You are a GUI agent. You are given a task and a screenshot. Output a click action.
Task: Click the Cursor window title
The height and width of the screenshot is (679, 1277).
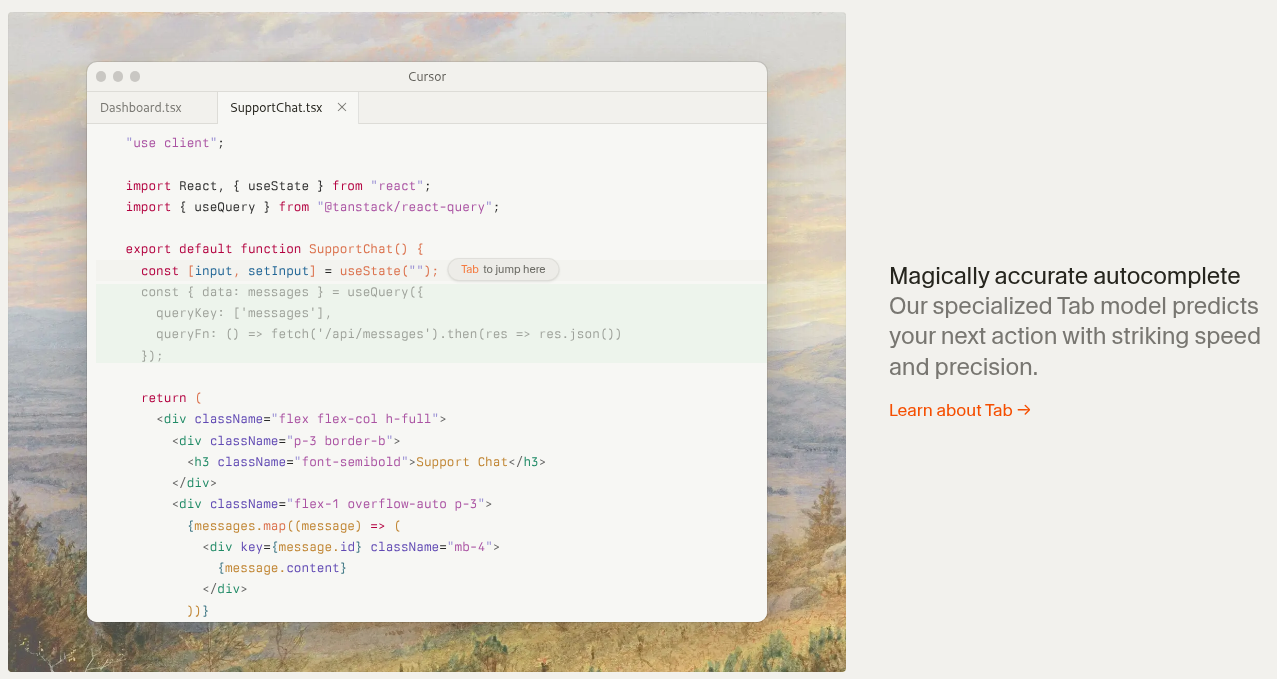click(427, 77)
